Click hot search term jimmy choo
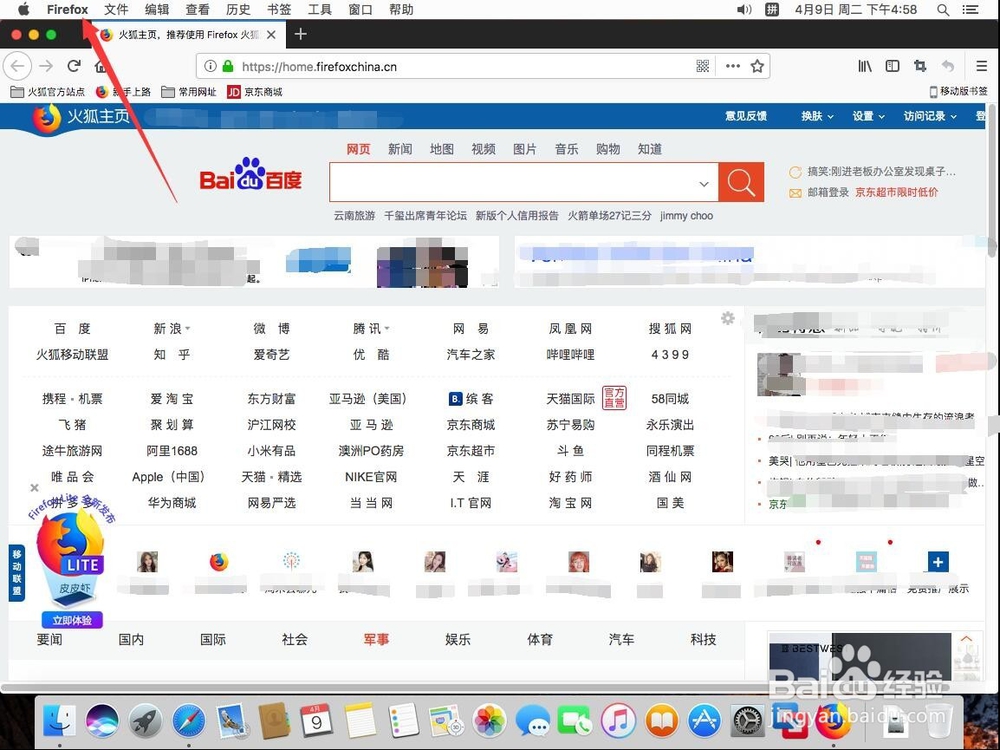The width and height of the screenshot is (1000, 750). point(687,216)
